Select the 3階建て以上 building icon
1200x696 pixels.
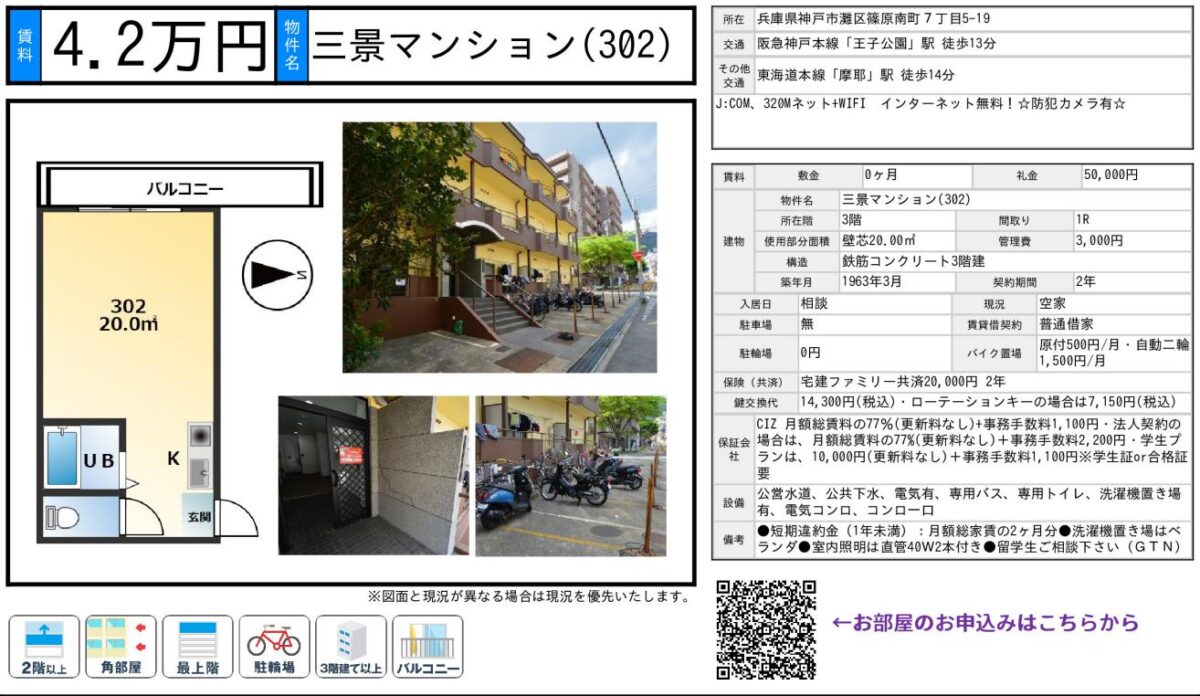(x=350, y=647)
